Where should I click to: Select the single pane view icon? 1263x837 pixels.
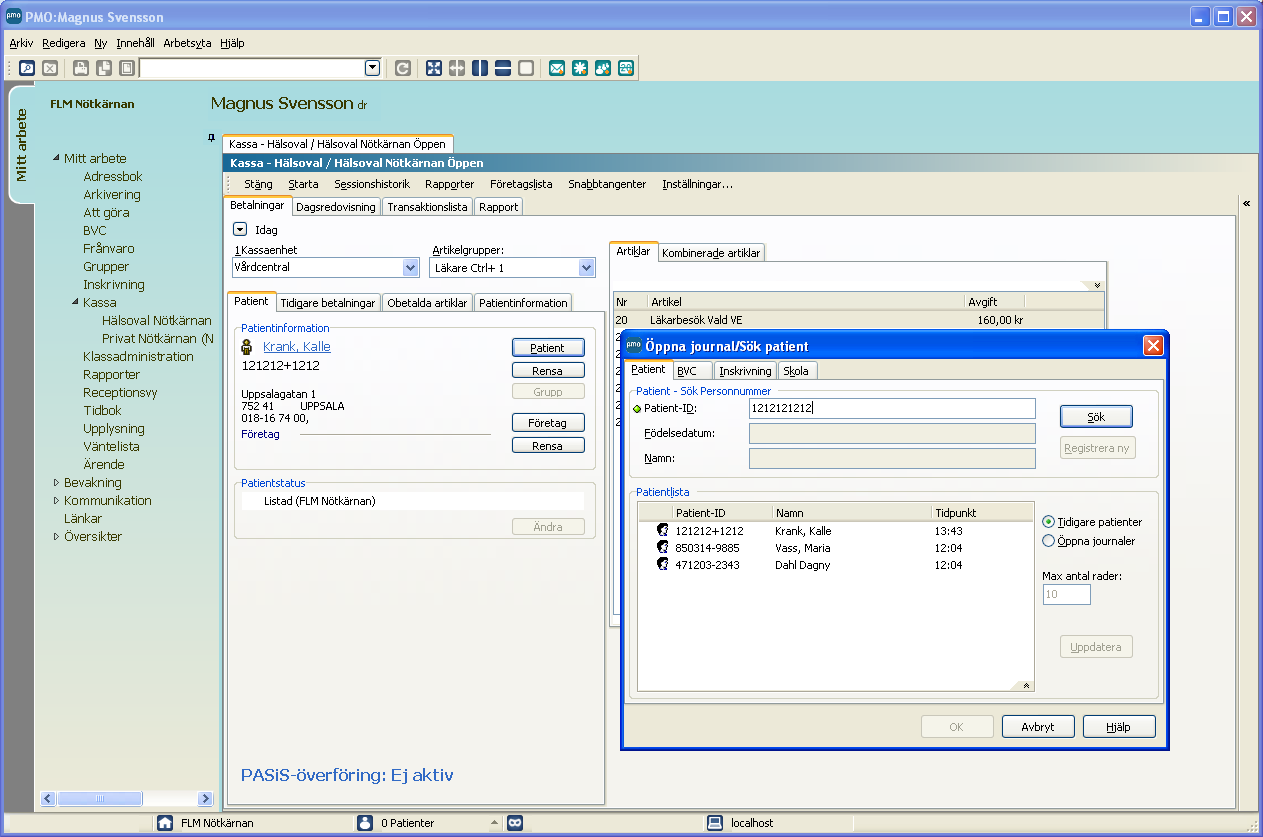(526, 68)
